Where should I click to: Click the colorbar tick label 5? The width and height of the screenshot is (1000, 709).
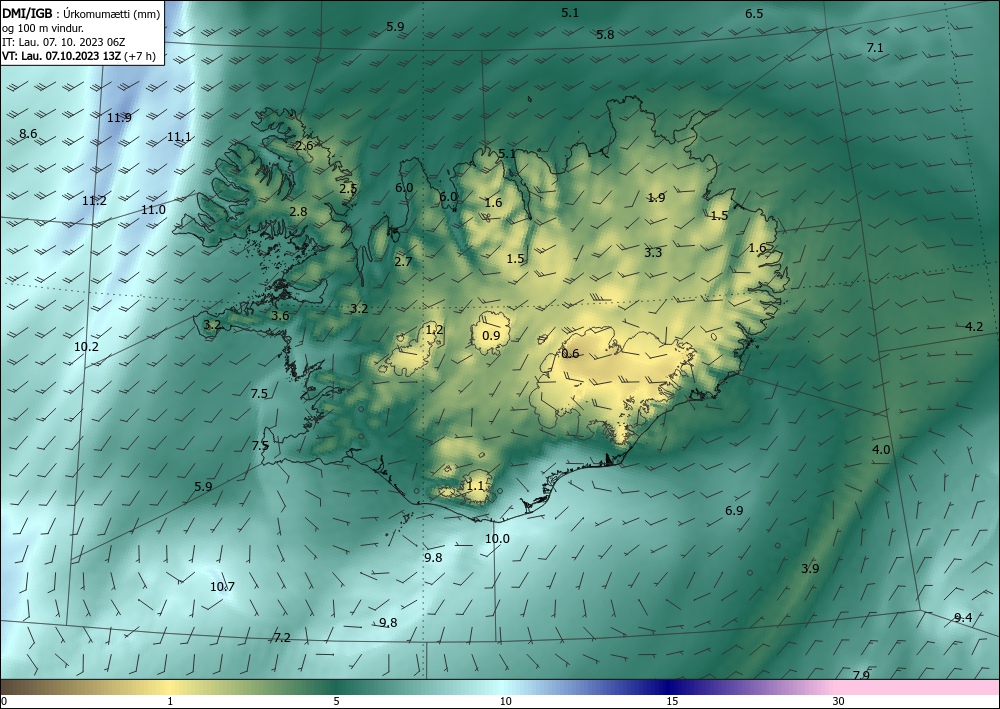[x=336, y=702]
